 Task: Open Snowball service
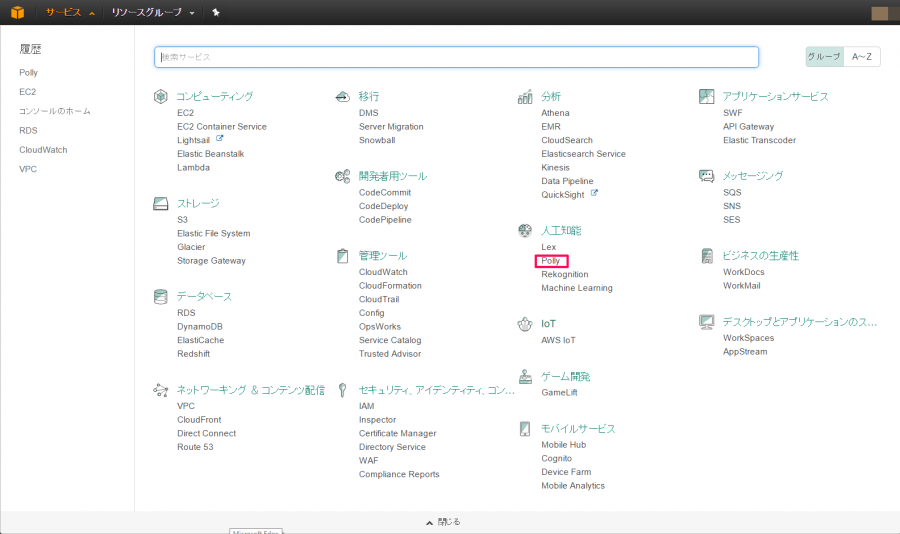click(x=377, y=140)
